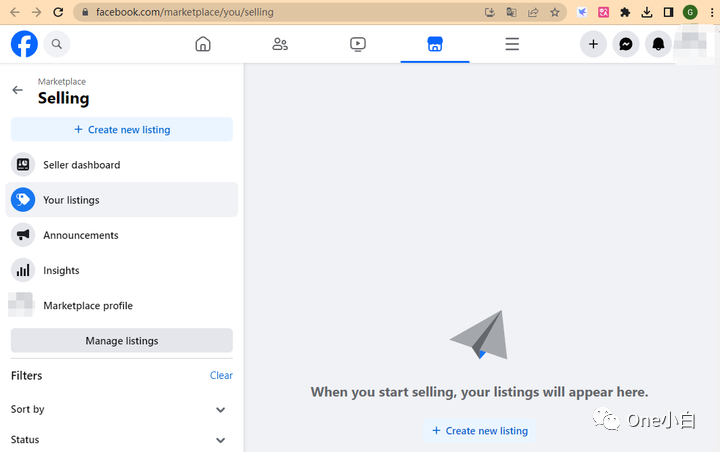Open the Facebook logo home link
Image resolution: width=720 pixels, height=452 pixels.
[24, 44]
